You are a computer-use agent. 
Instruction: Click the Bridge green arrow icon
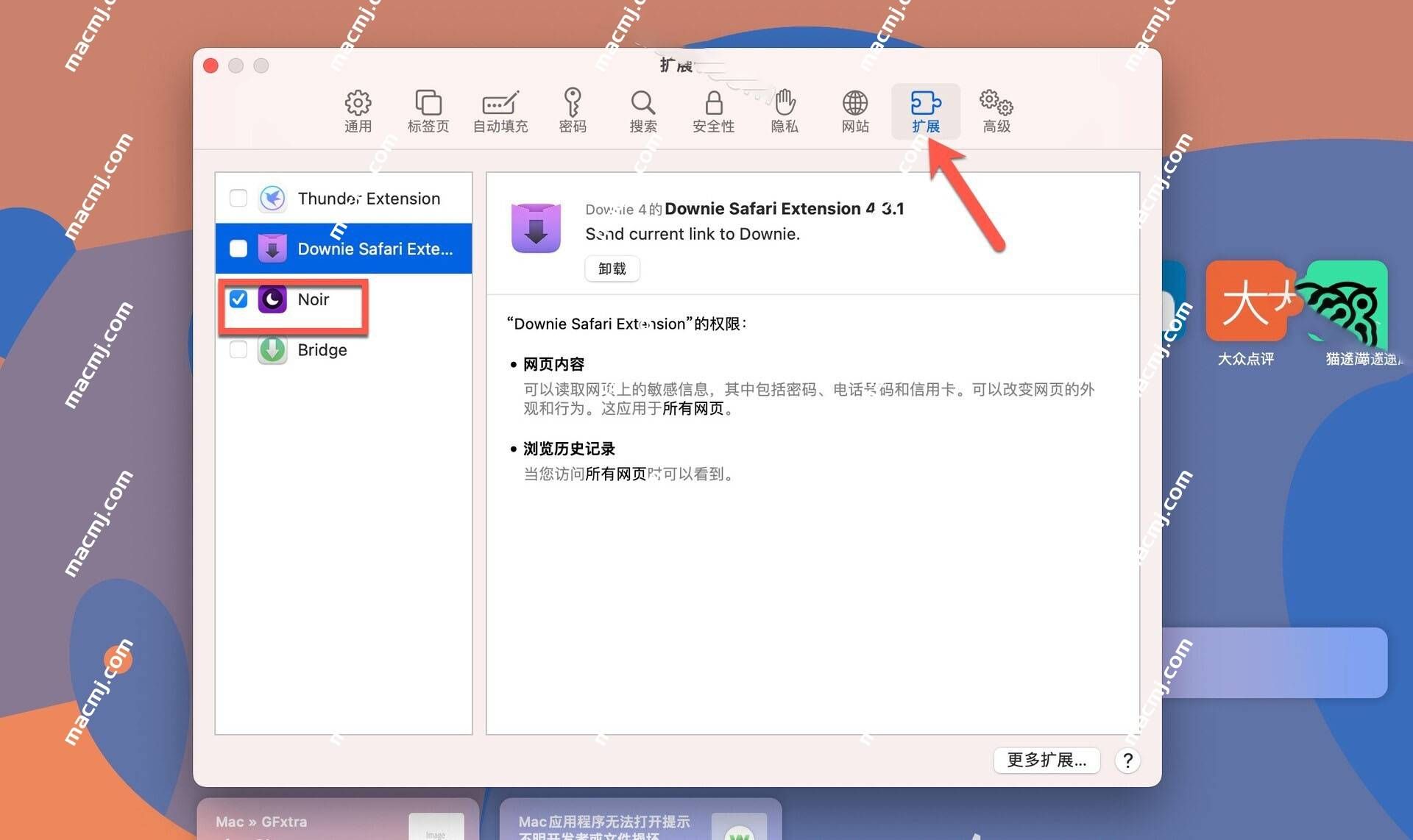coord(272,349)
